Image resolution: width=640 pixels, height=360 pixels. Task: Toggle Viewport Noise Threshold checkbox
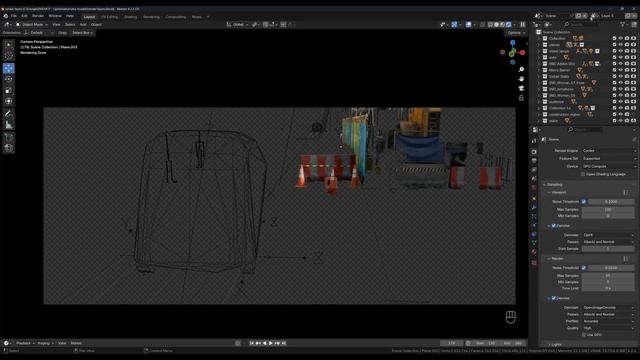coord(584,202)
